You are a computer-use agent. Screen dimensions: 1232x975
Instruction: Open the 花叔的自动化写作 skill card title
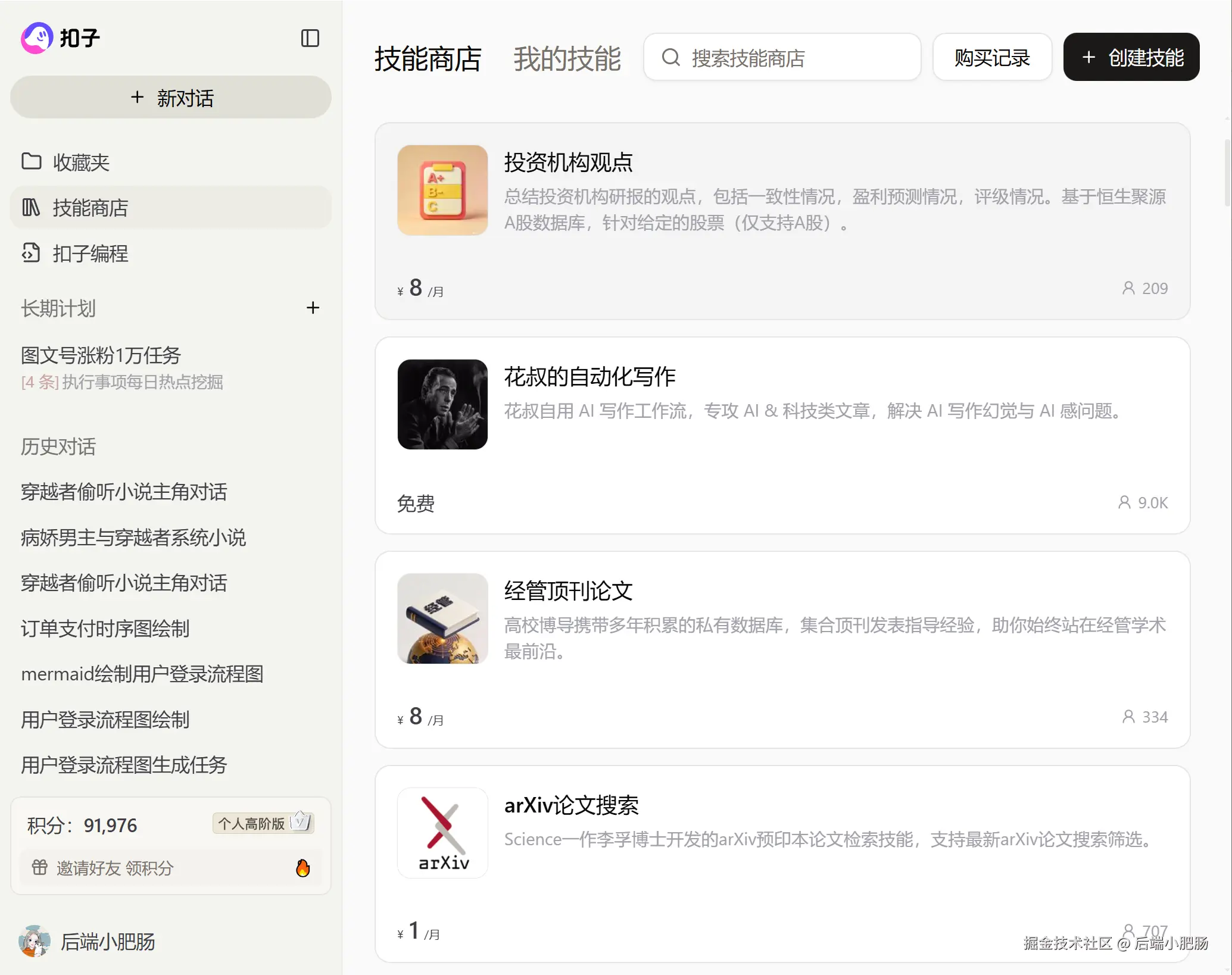[590, 377]
